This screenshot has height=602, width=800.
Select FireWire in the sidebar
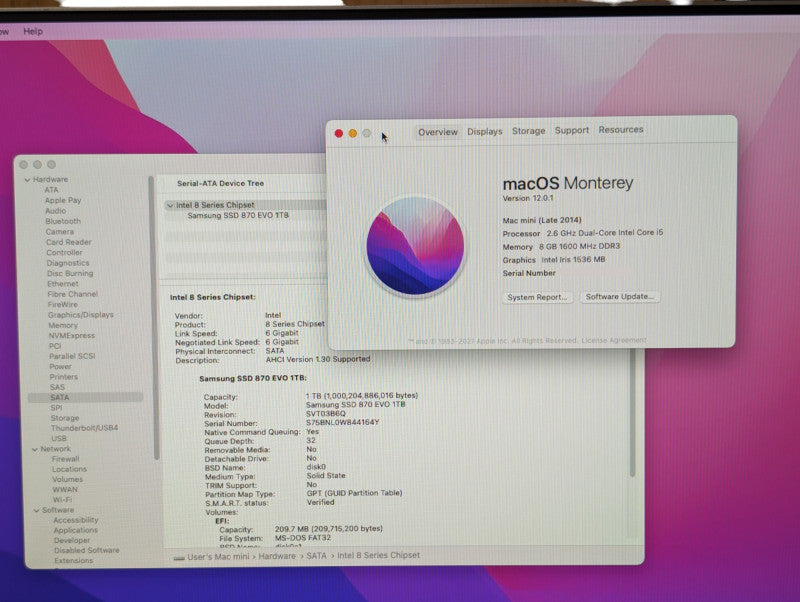pos(63,305)
